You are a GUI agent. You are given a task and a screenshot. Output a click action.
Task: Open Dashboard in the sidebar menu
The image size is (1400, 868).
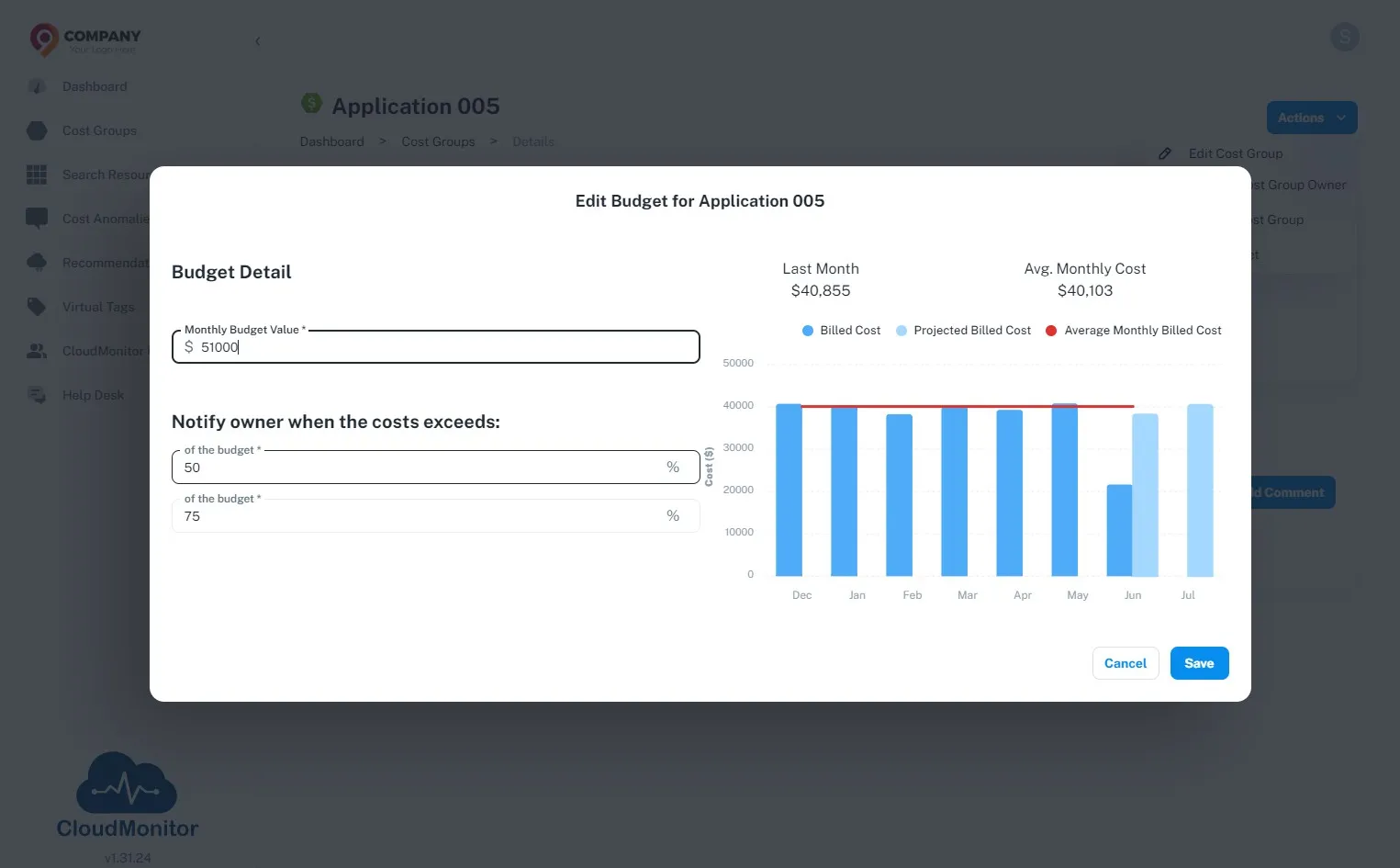point(95,86)
